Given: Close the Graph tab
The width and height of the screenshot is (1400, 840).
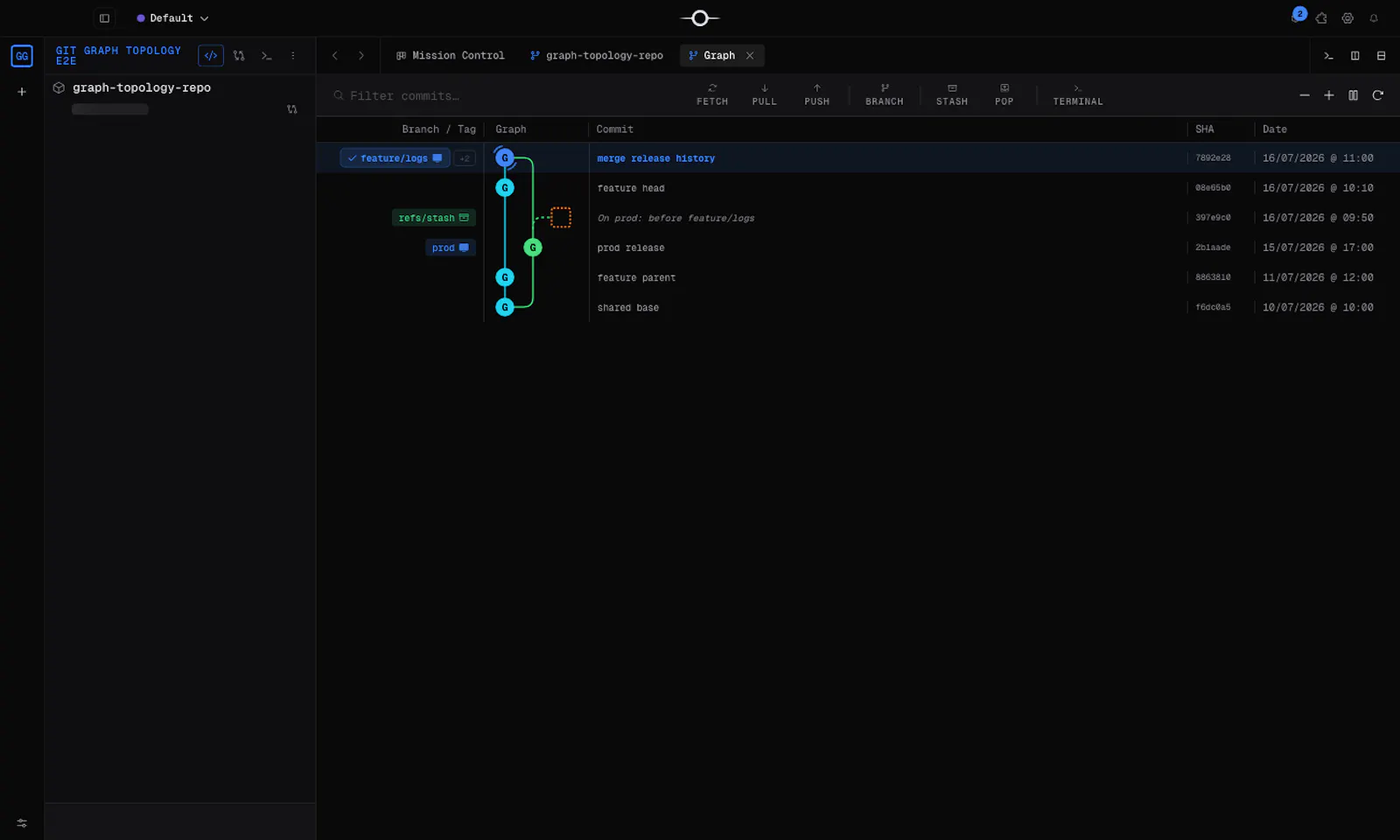Looking at the screenshot, I should (x=750, y=55).
